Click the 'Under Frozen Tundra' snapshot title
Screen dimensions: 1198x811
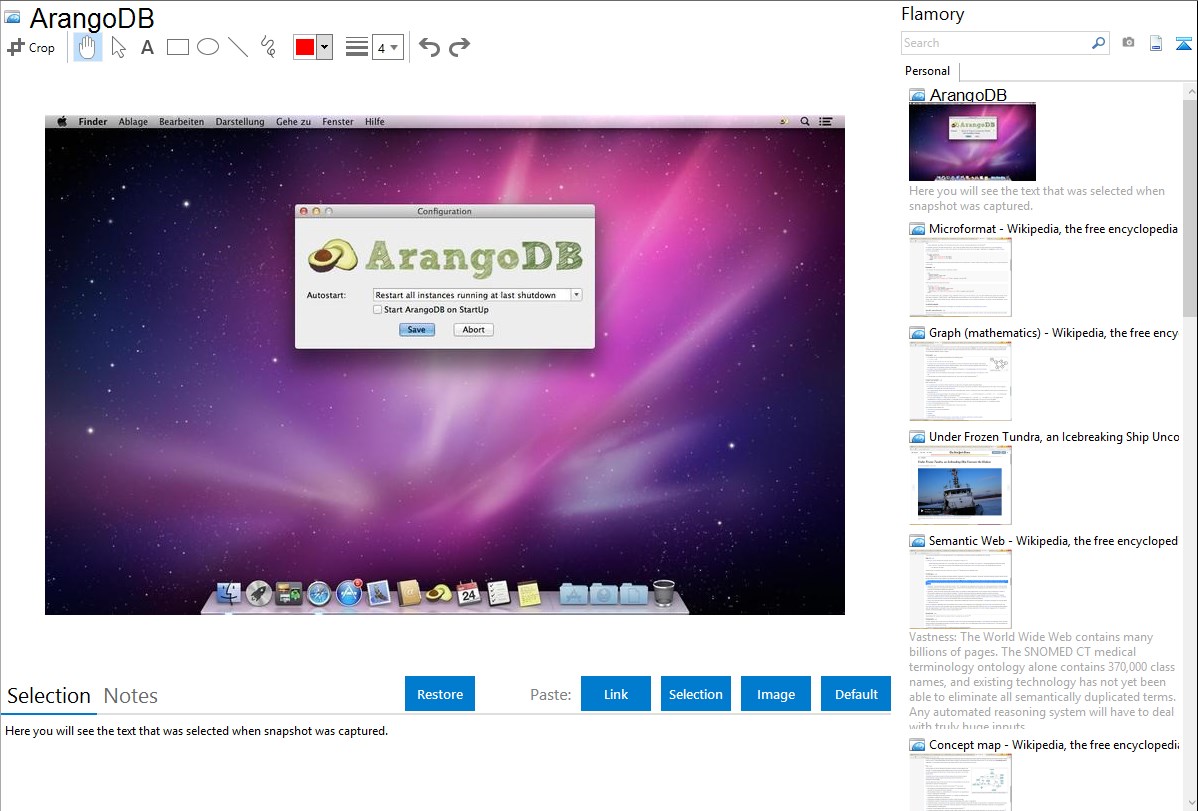point(1054,437)
